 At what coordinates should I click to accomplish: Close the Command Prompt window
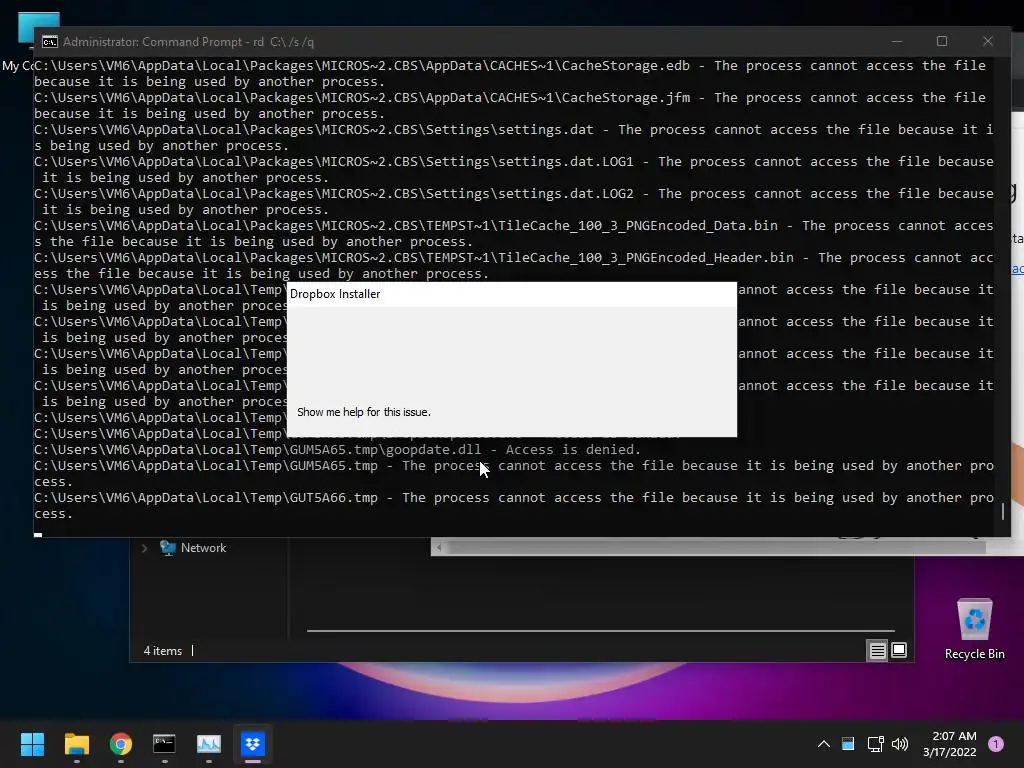pos(987,41)
